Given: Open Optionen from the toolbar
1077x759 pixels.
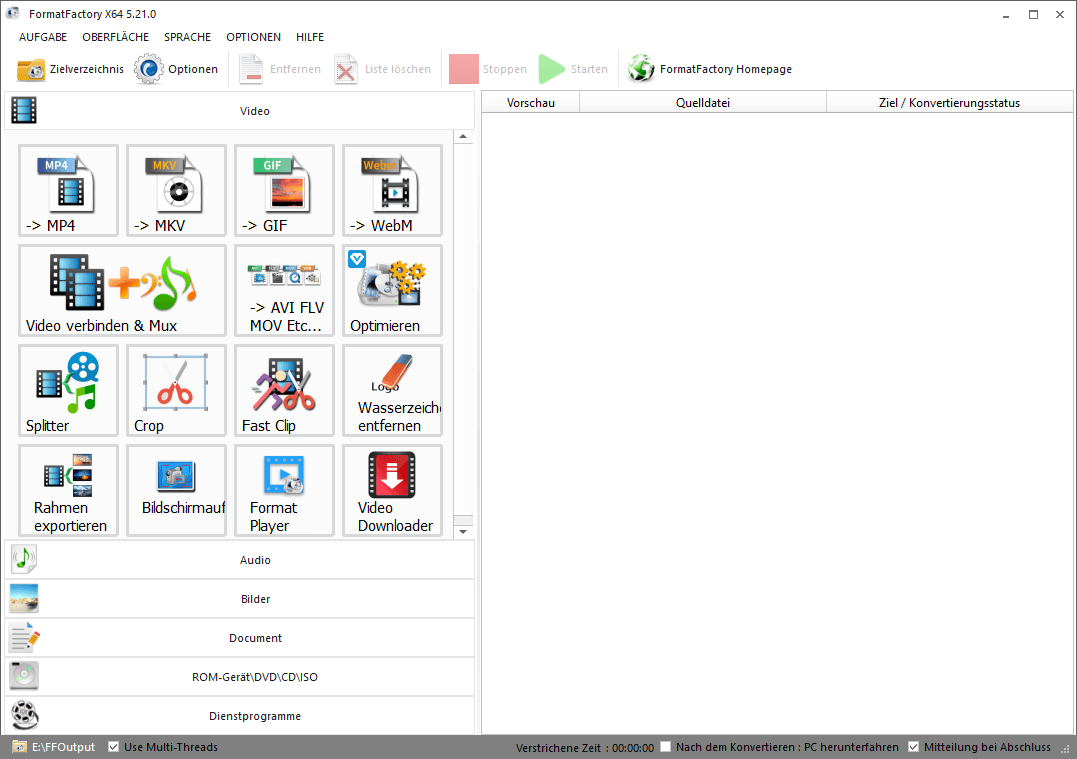Looking at the screenshot, I should (x=176, y=69).
